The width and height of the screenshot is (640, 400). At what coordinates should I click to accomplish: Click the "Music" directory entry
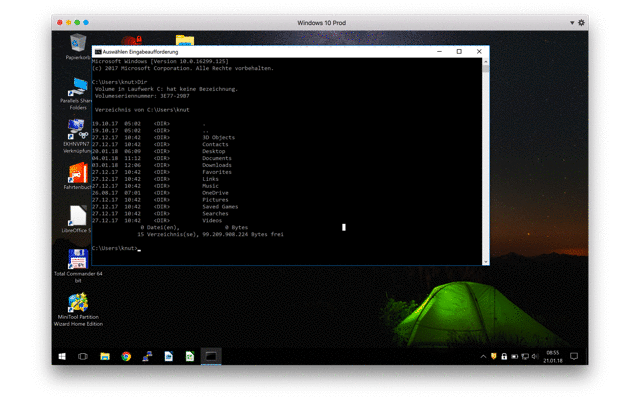click(210, 186)
